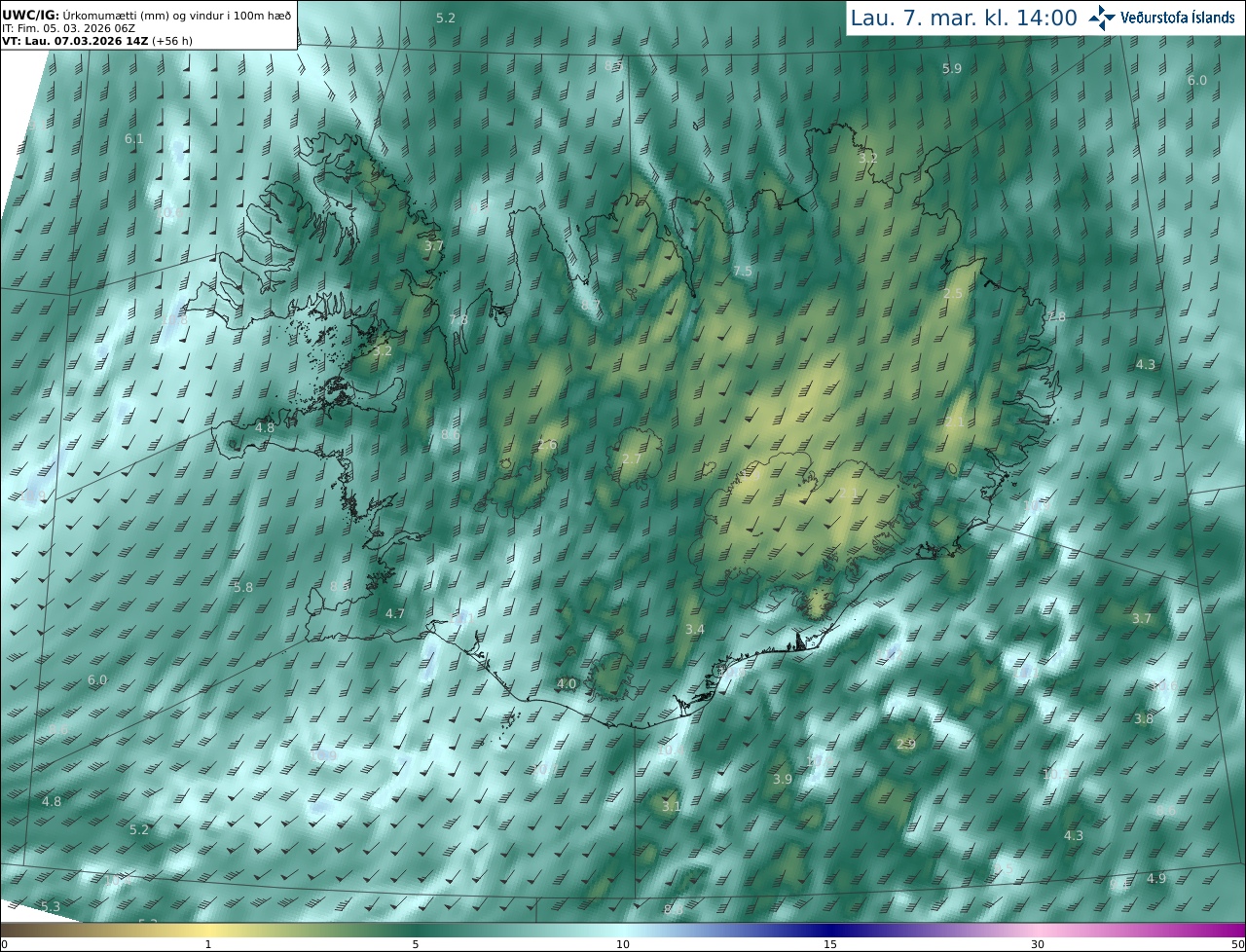Click the 4.9 value on the map

click(1155, 878)
